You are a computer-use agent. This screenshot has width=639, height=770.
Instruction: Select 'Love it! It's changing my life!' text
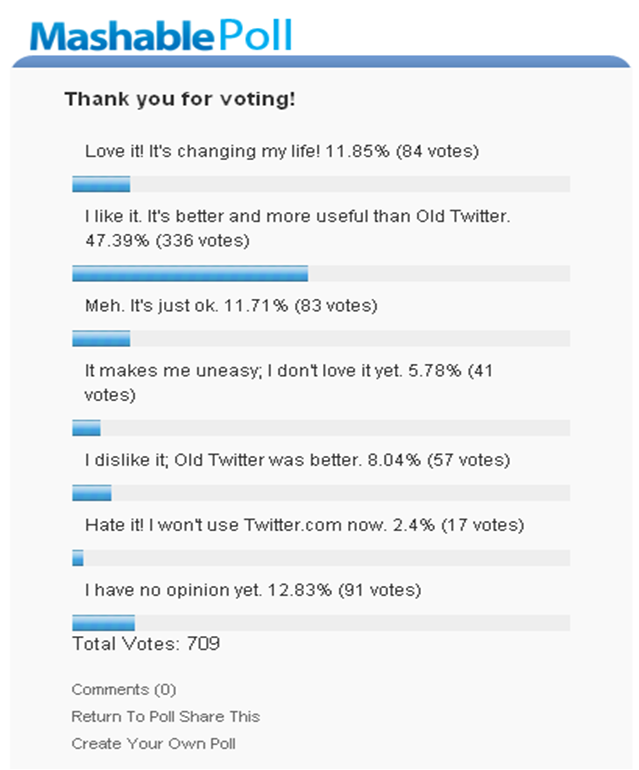[x=202, y=151]
